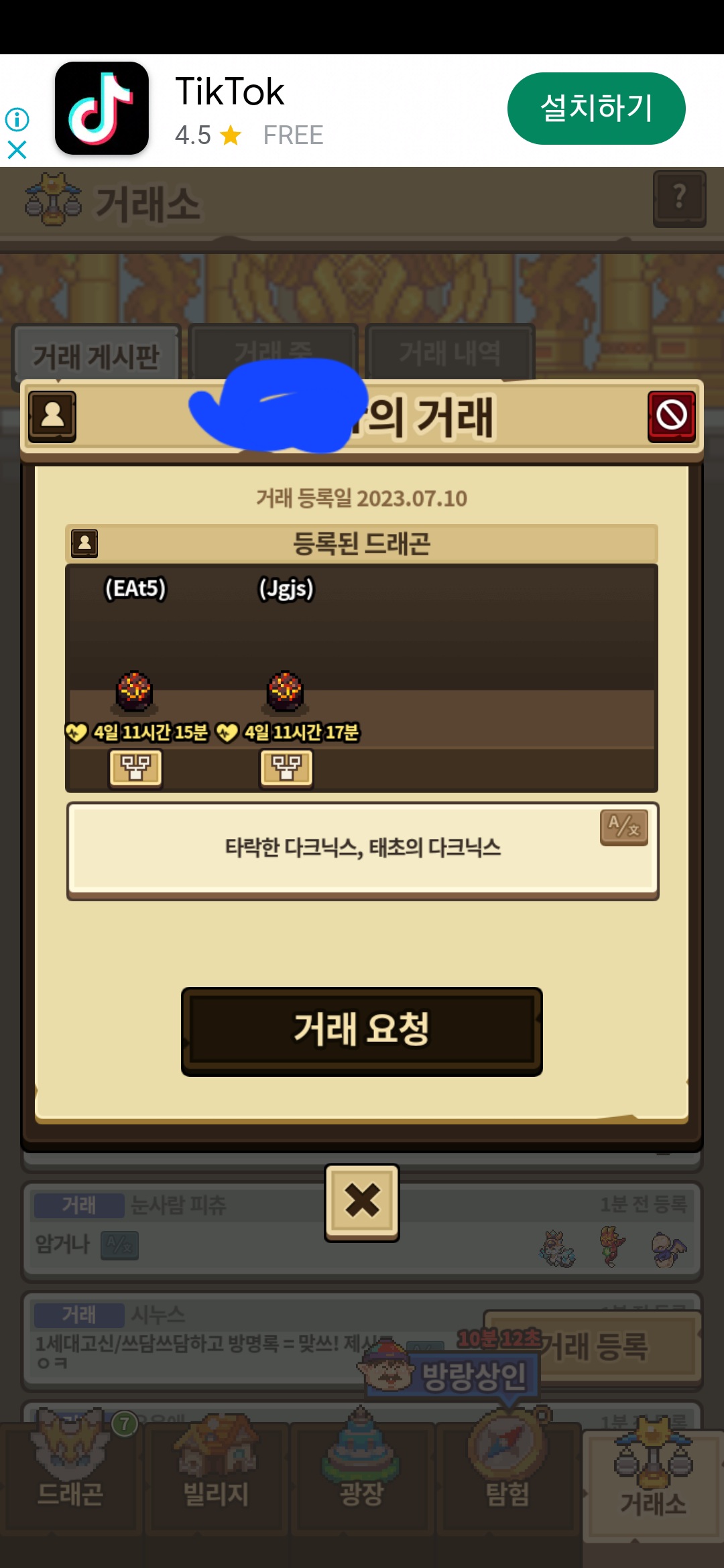Open 탐험 compass menu
The image size is (724, 1568).
pyautogui.click(x=508, y=1467)
